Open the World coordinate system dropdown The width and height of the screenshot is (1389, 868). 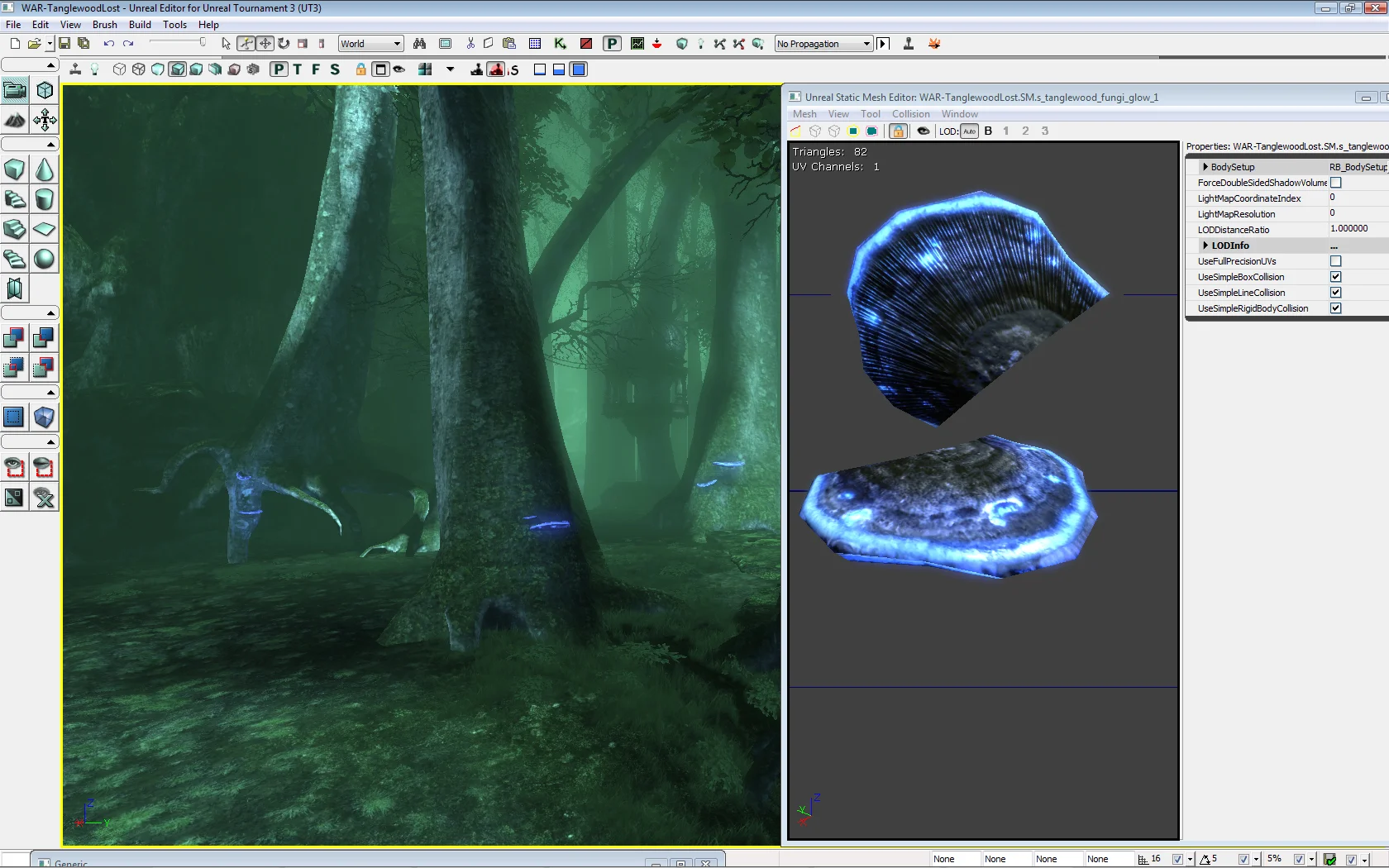[370, 44]
